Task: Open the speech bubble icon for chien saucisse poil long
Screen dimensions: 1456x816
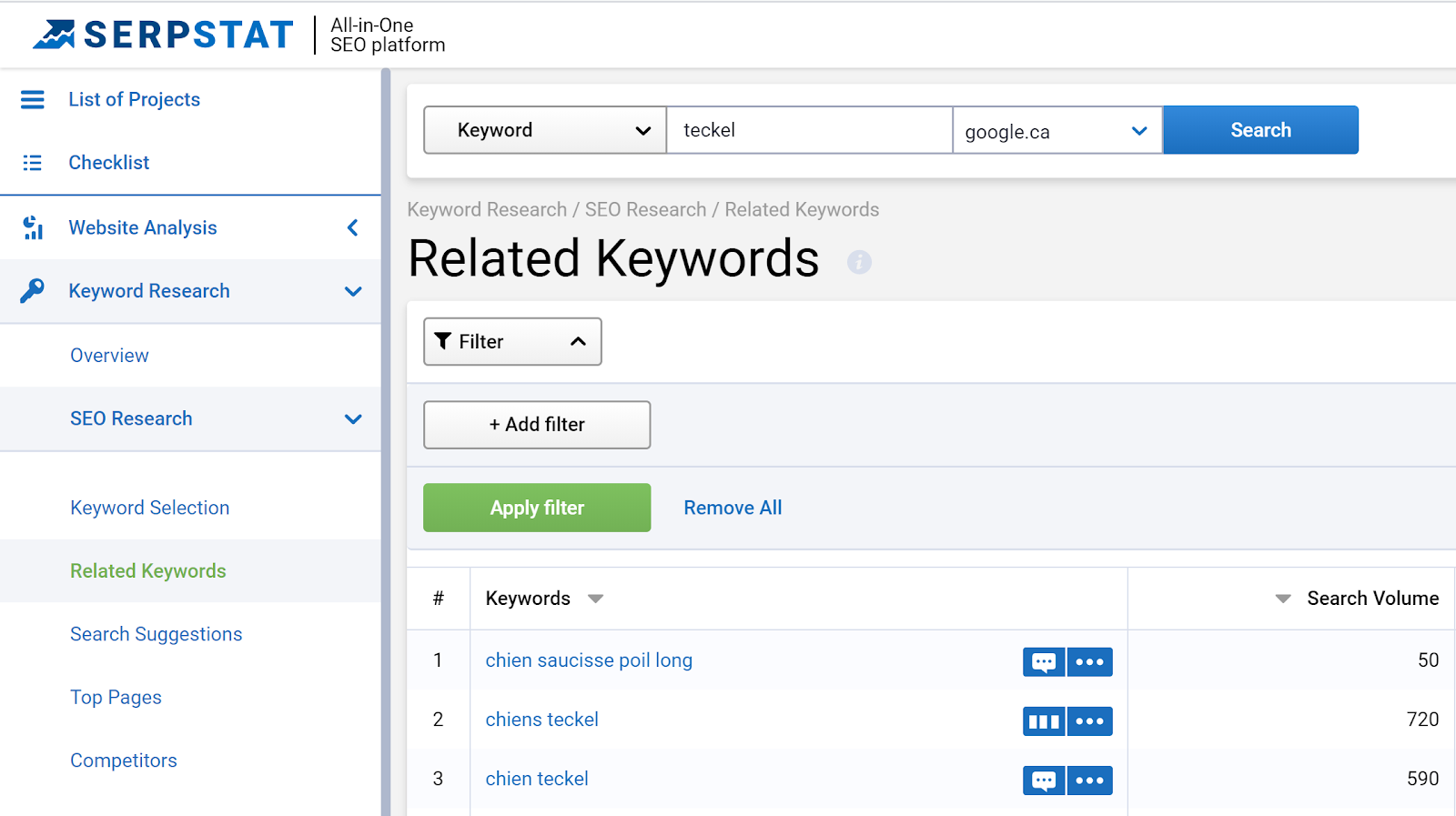Action: pyautogui.click(x=1044, y=662)
